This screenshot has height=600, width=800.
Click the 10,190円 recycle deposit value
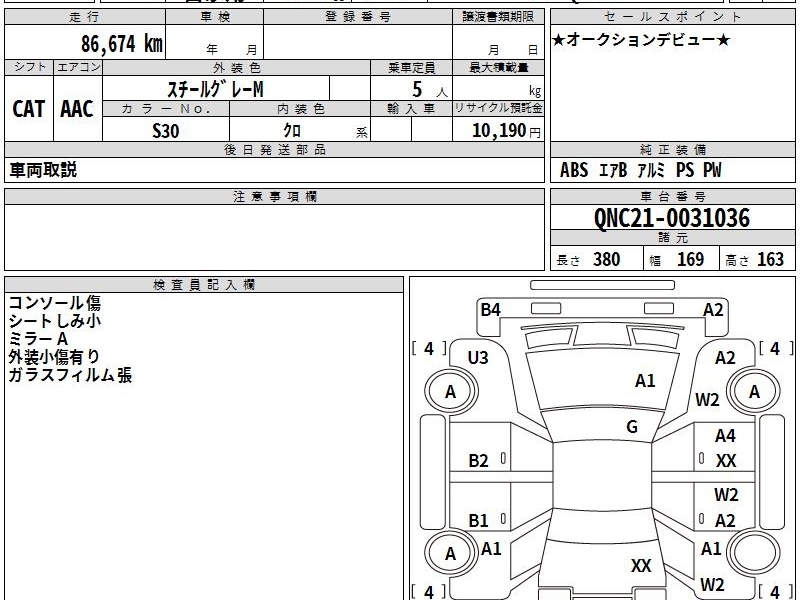pos(506,131)
